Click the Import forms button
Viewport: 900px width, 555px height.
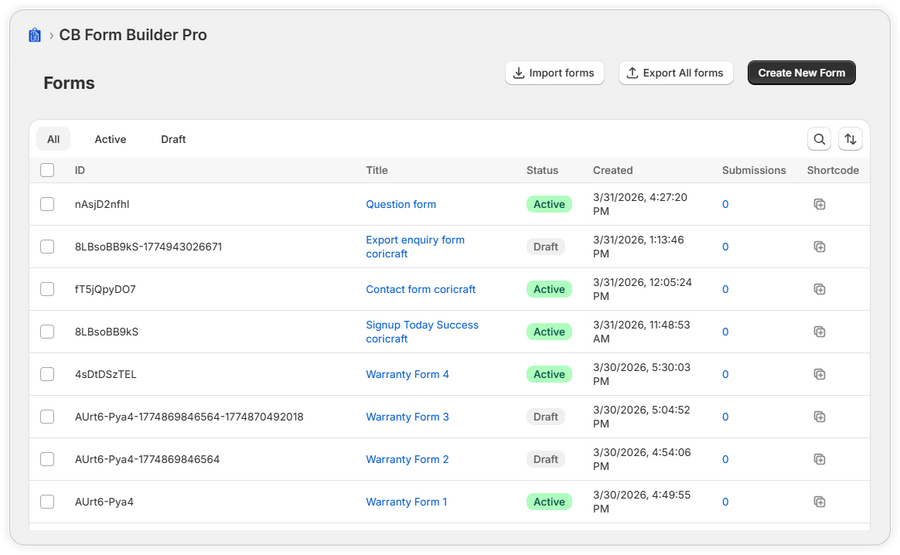tap(554, 73)
